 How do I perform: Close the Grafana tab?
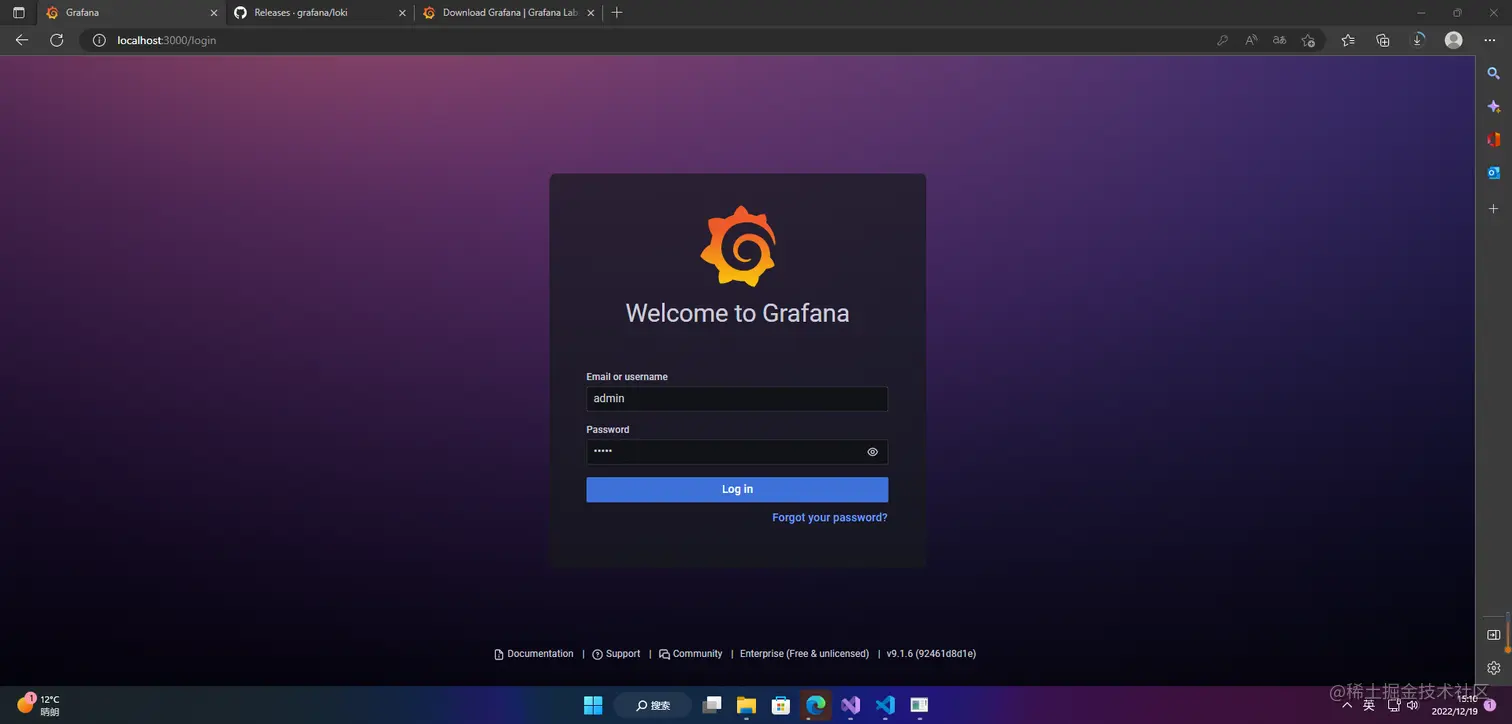coord(213,13)
